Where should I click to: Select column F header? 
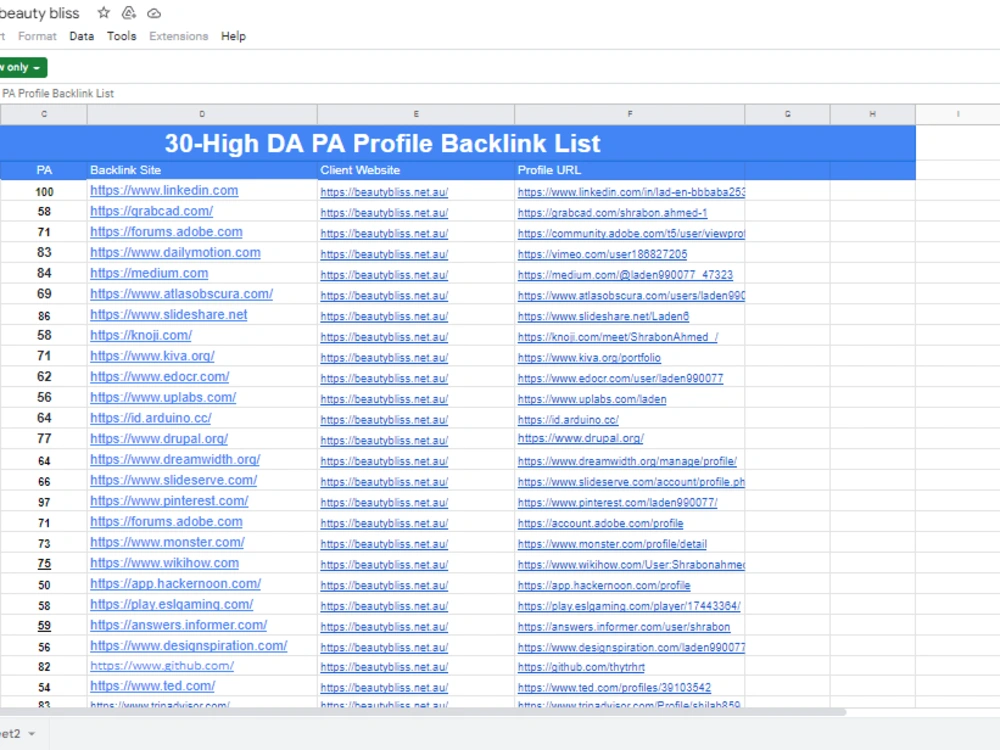pyautogui.click(x=630, y=114)
